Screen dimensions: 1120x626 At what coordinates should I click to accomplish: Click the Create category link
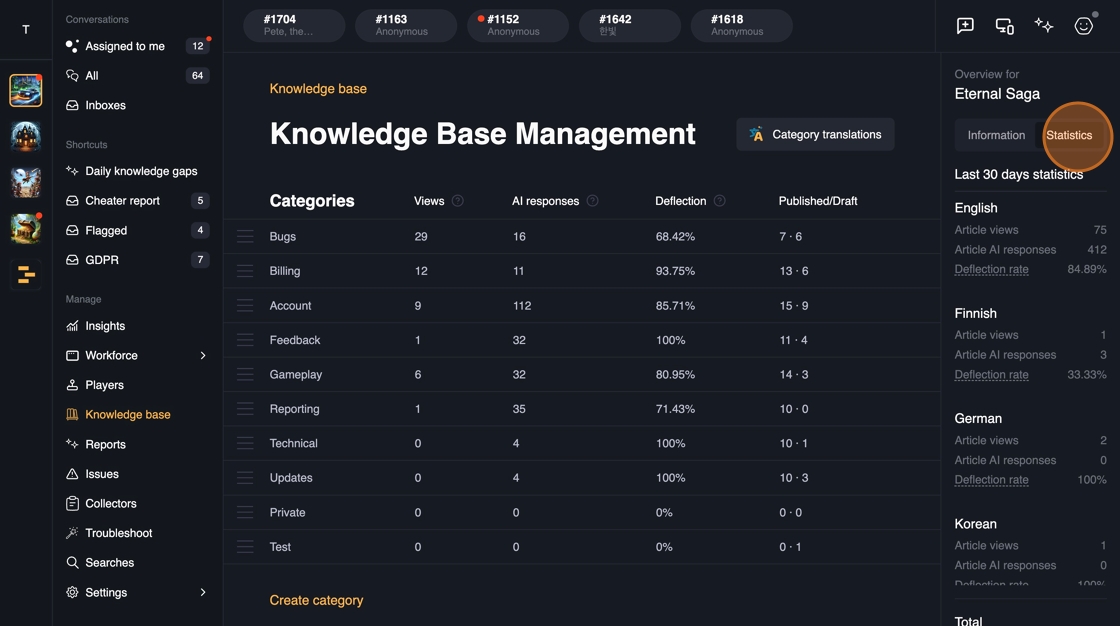click(x=316, y=601)
